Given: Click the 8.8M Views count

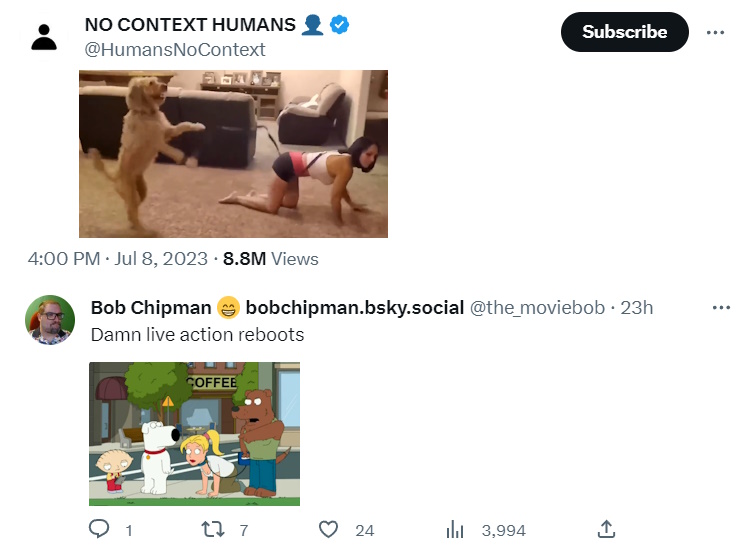Looking at the screenshot, I should pos(270,259).
